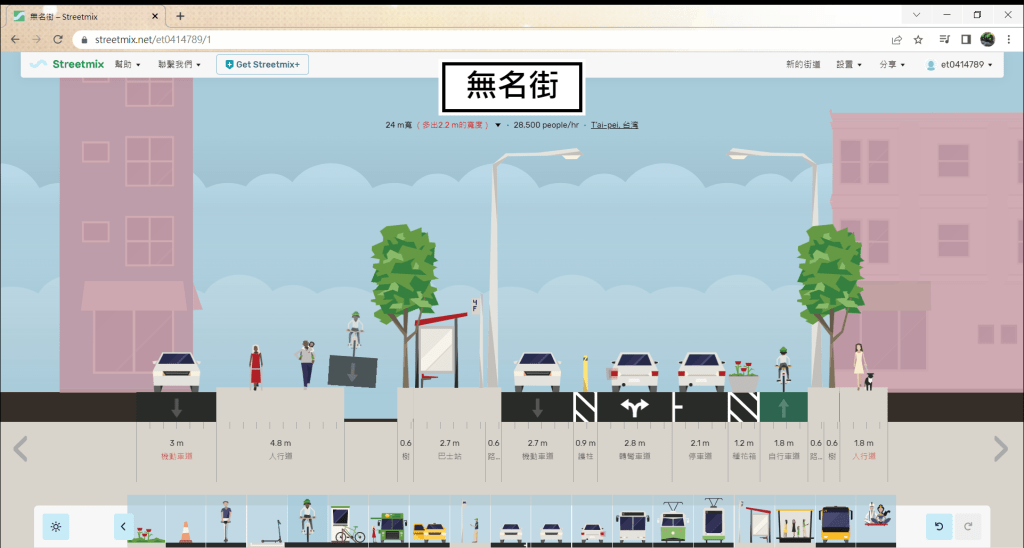Select the wayfinding sign palette item
1024x548 pixels.
[x=470, y=520]
